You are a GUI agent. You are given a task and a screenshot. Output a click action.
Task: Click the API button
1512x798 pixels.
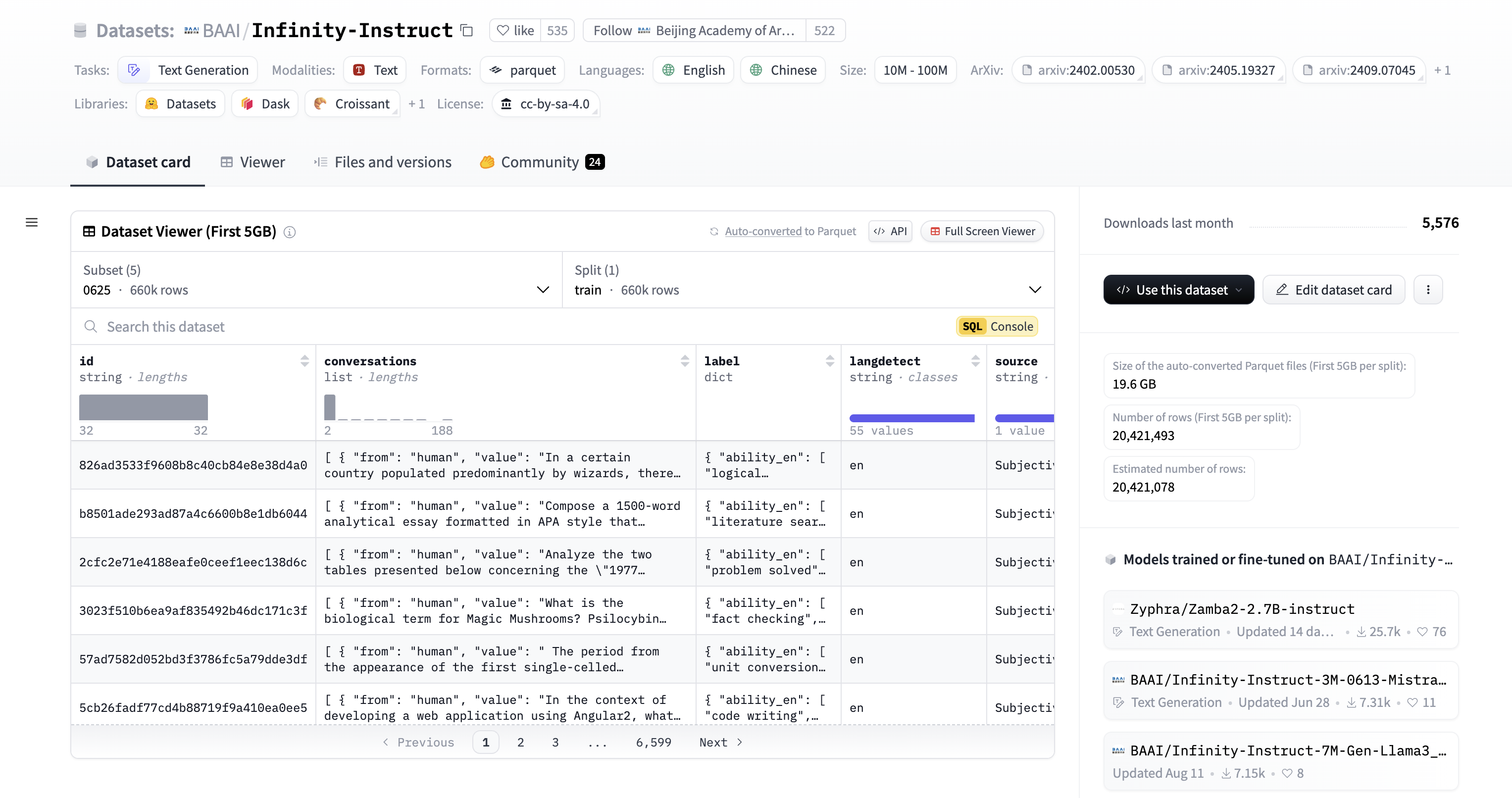[890, 231]
